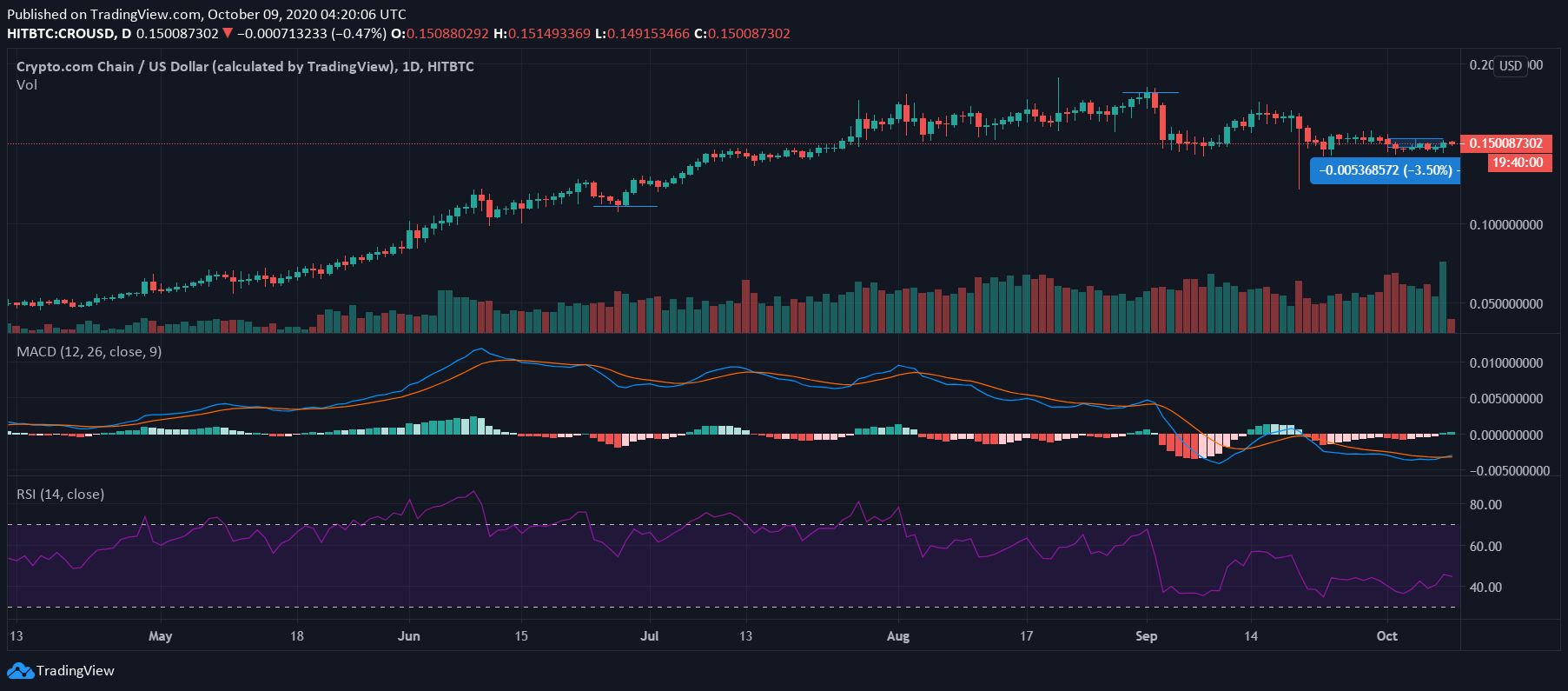Click the MACD axis label 0.010000000
Image resolution: width=1568 pixels, height=691 pixels.
[x=1506, y=363]
